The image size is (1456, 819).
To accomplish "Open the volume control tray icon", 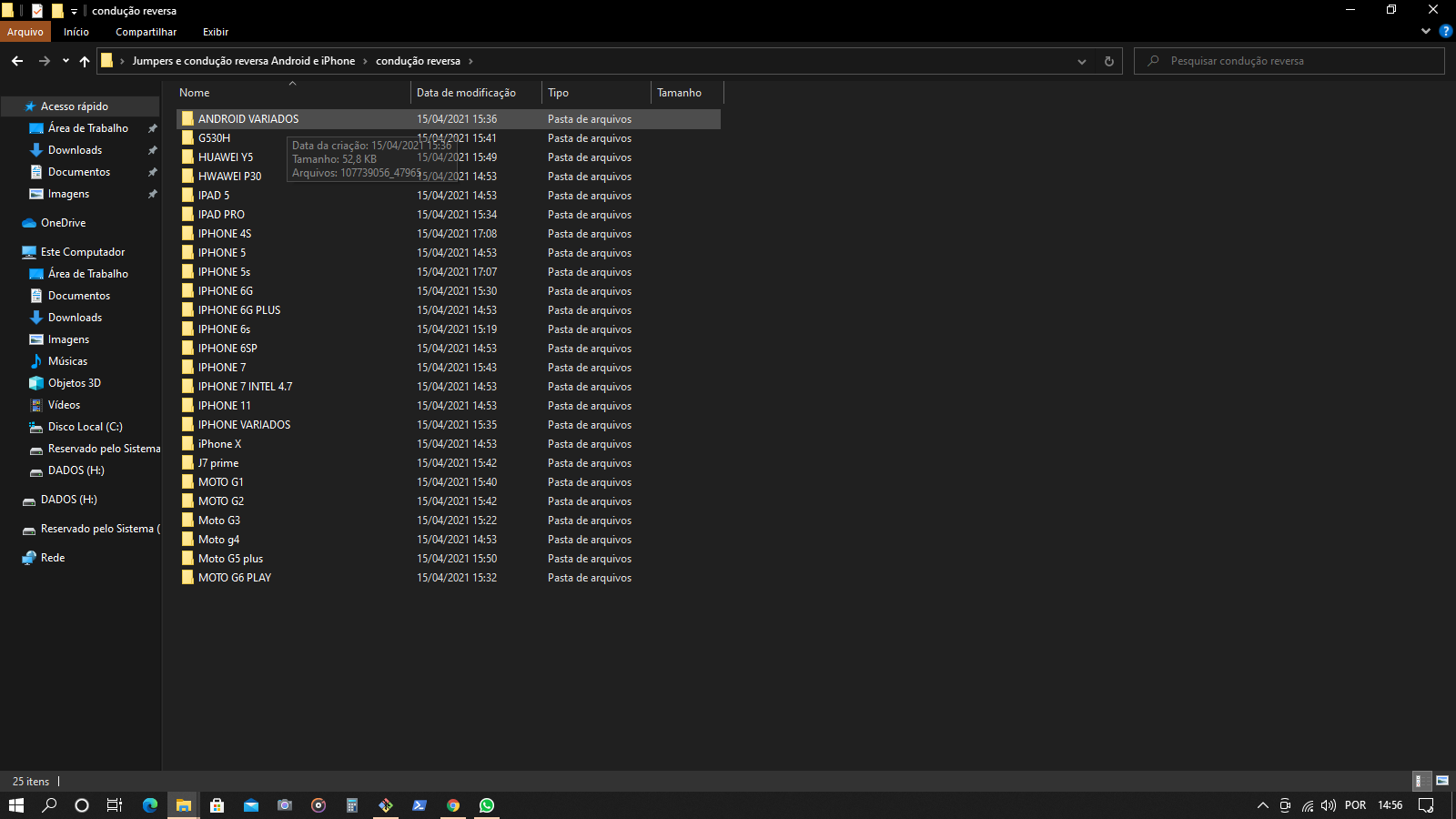I will (1329, 805).
